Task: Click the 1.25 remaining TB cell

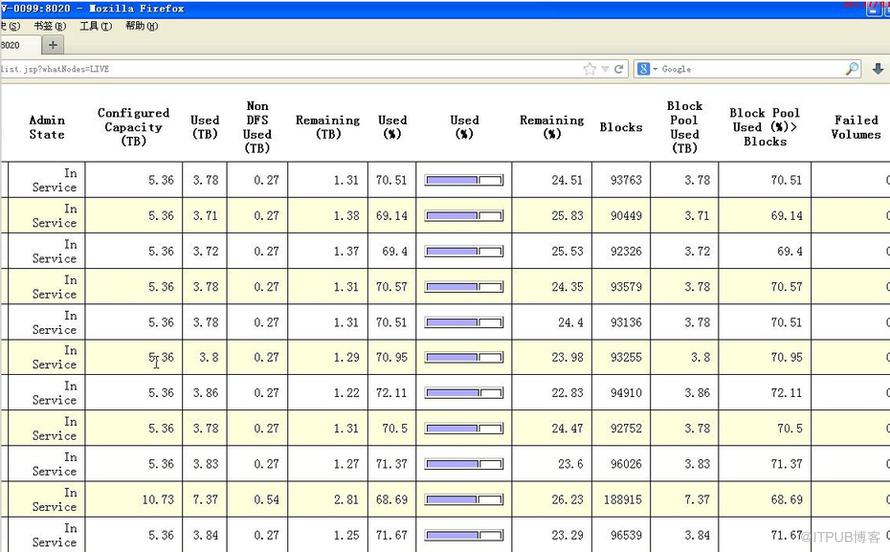Action: 328,535
